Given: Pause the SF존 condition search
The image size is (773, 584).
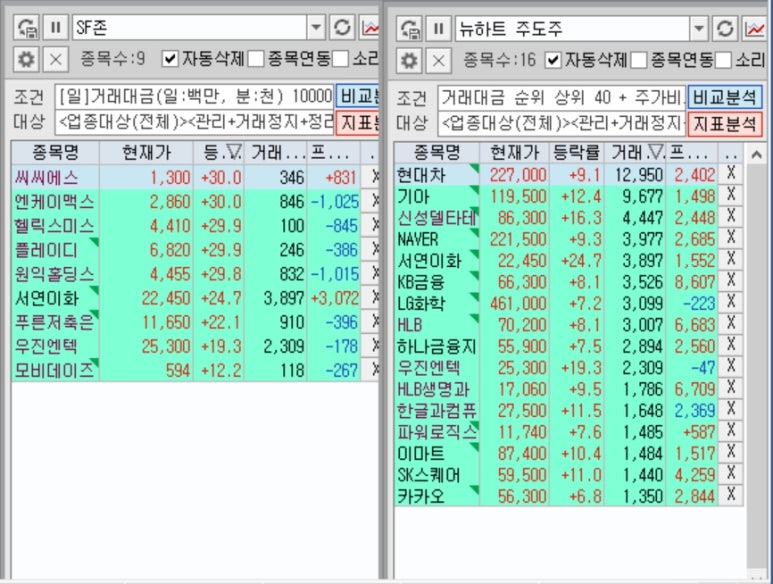Looking at the screenshot, I should [55, 27].
